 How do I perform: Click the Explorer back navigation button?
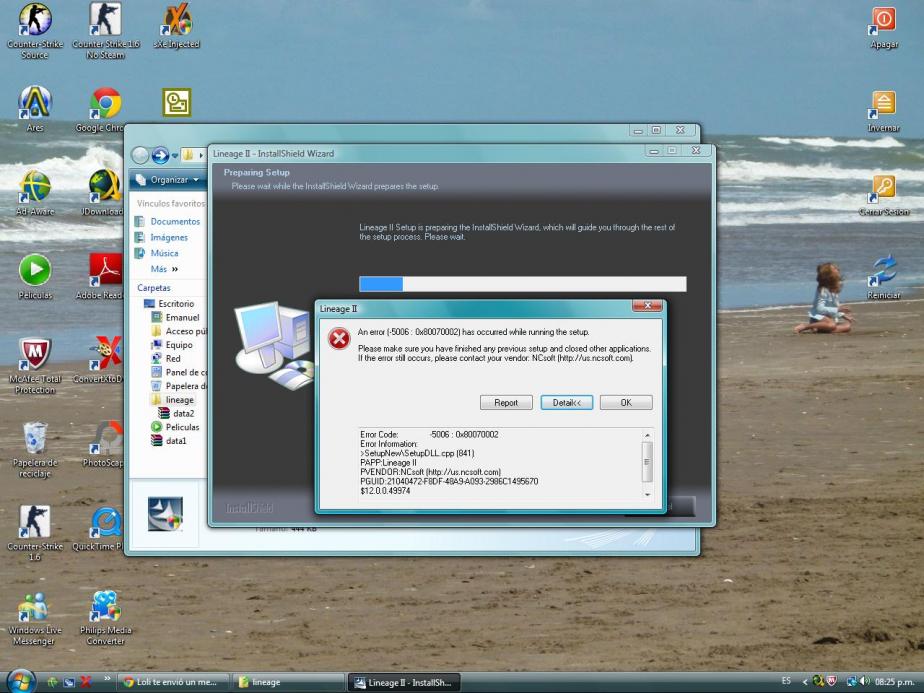tap(140, 155)
